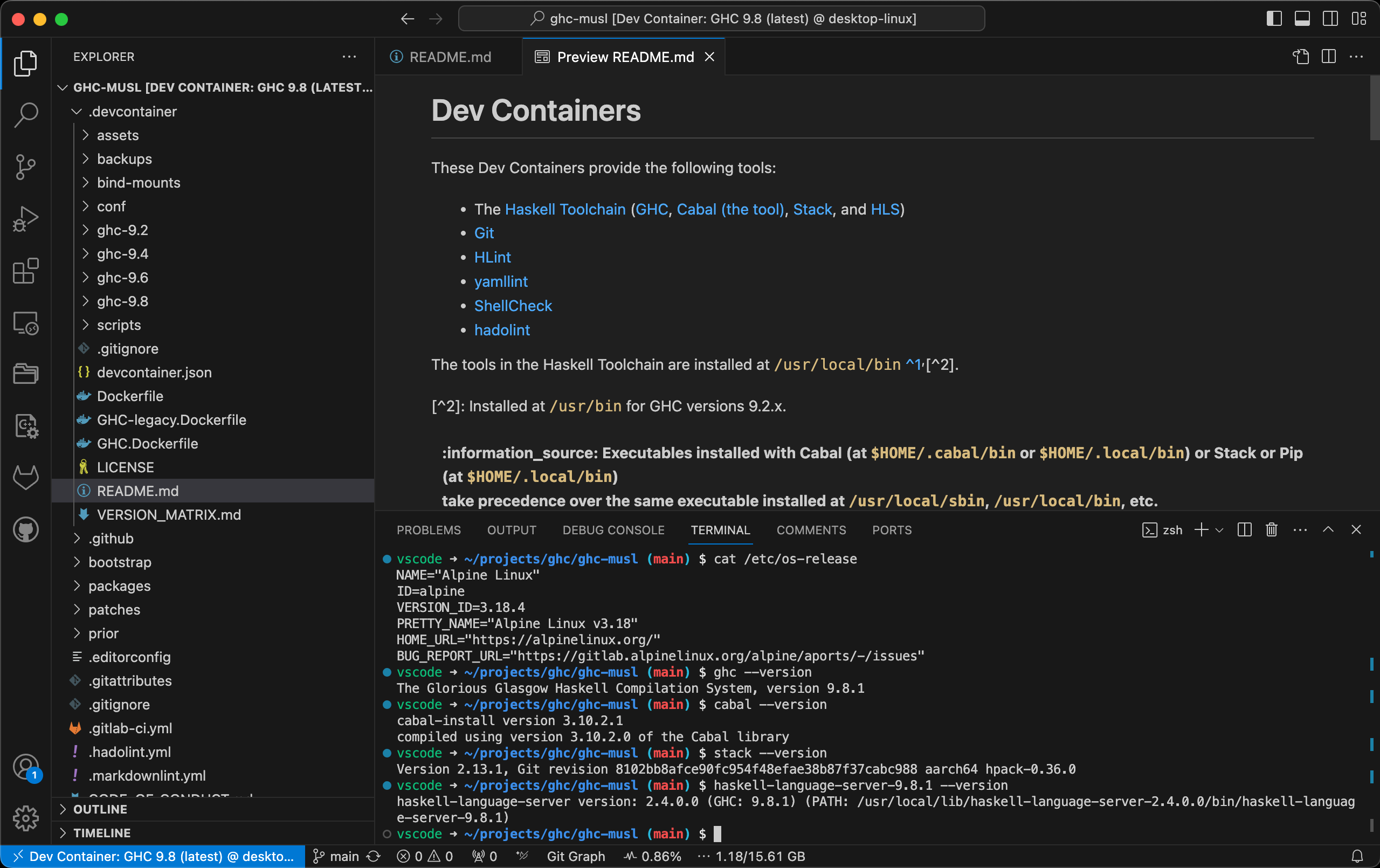Switch to the PROBLEMS tab in panel
The image size is (1380, 868).
tap(428, 529)
